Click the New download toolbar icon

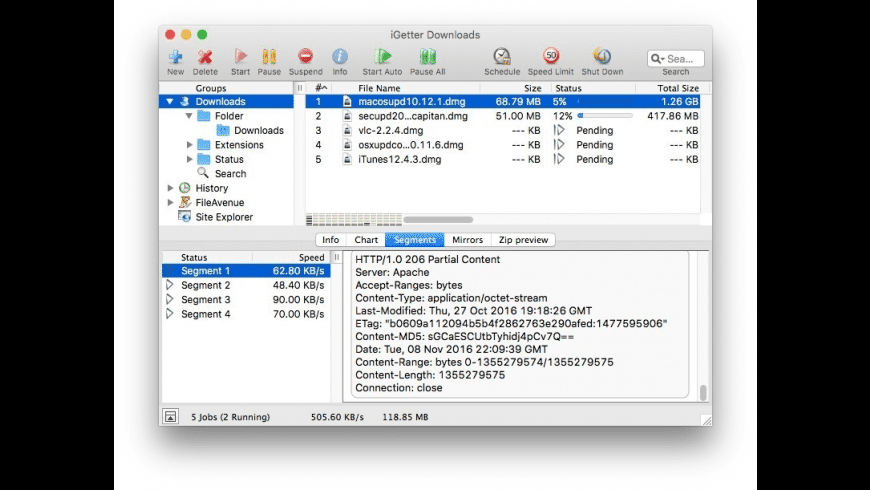click(175, 57)
